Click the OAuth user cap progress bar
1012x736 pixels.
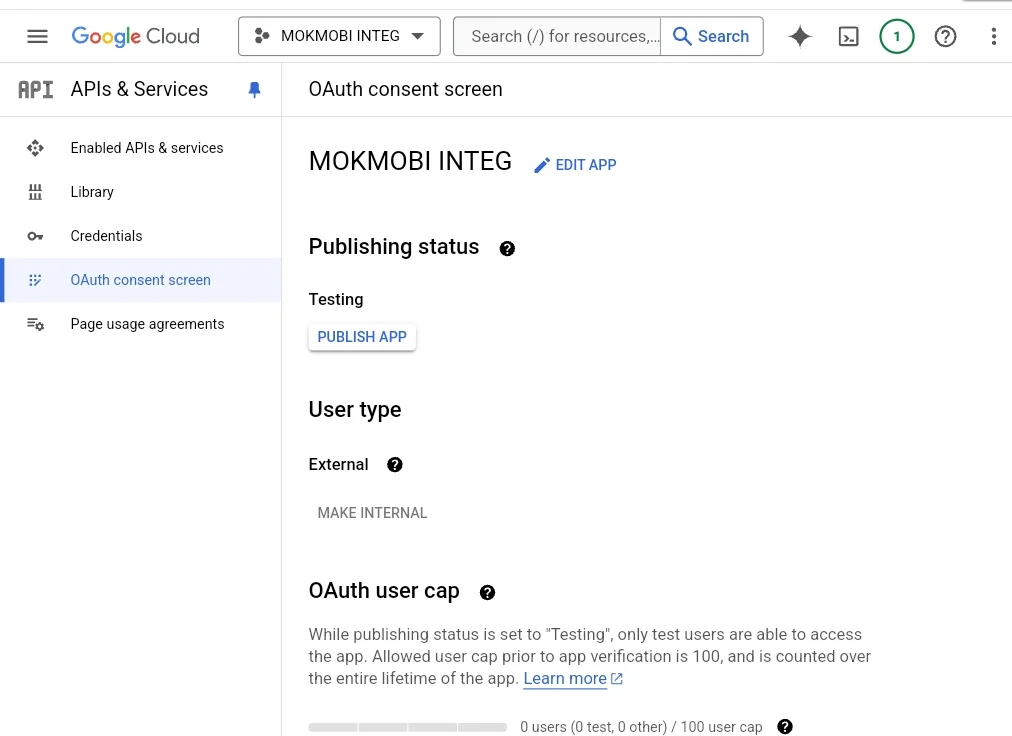(408, 727)
